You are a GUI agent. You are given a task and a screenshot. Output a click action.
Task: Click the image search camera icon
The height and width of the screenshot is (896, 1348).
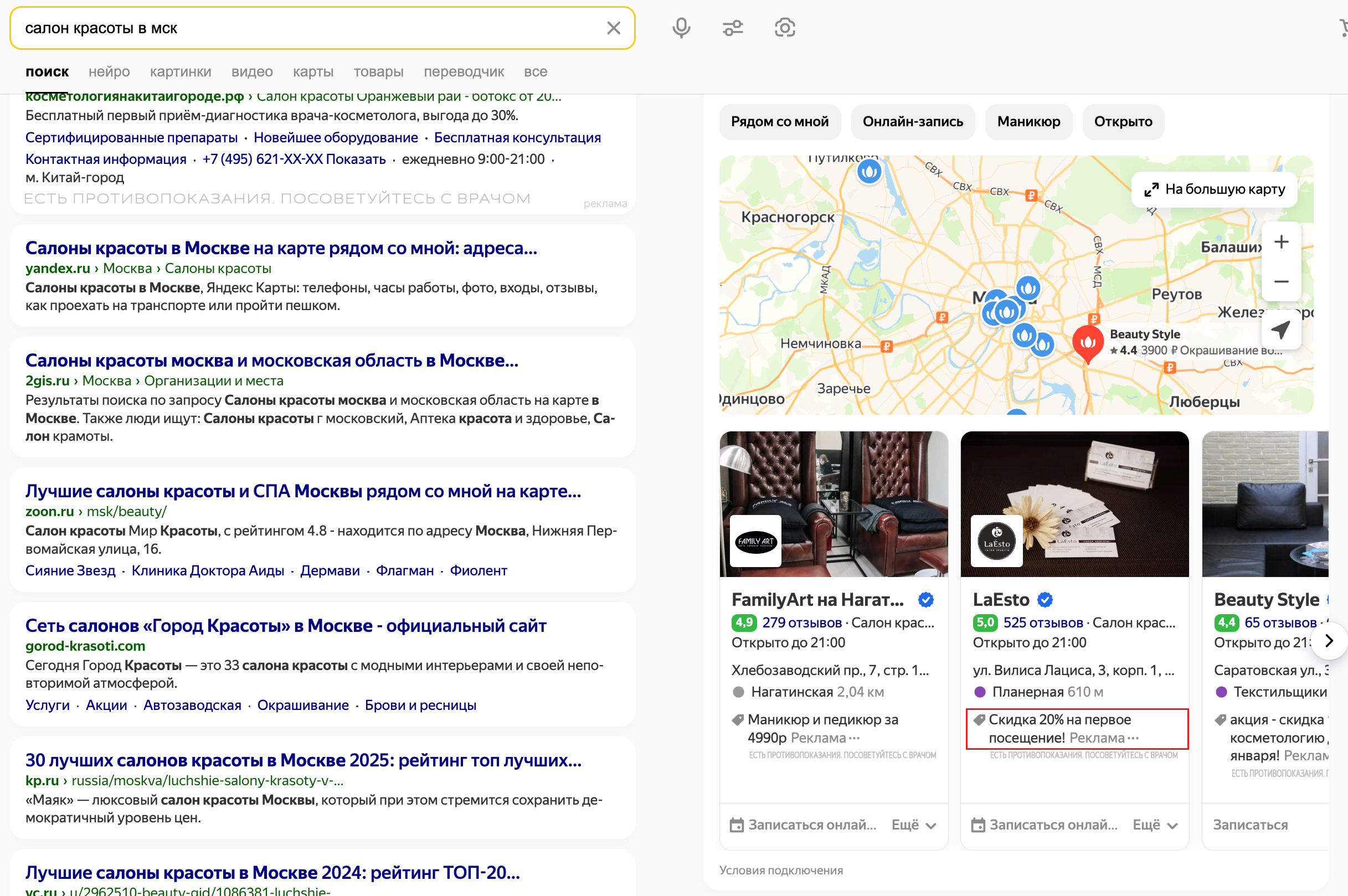coord(785,28)
